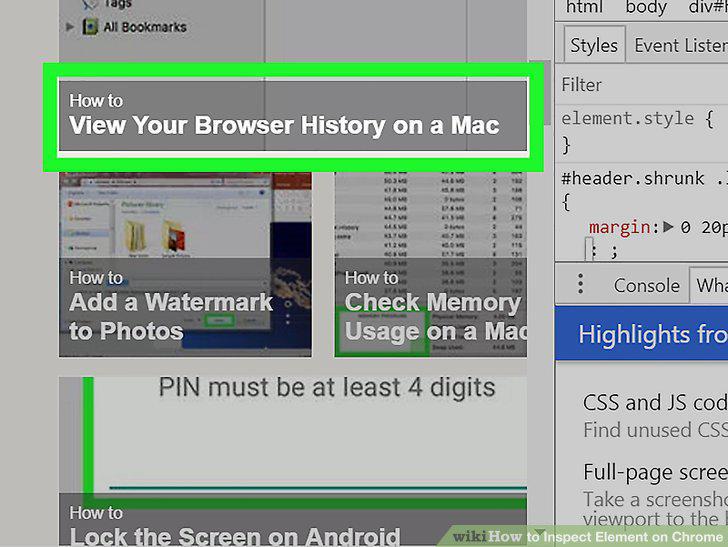Switch to the What's New drawer tab
Image resolution: width=728 pixels, height=547 pixels.
pos(708,285)
